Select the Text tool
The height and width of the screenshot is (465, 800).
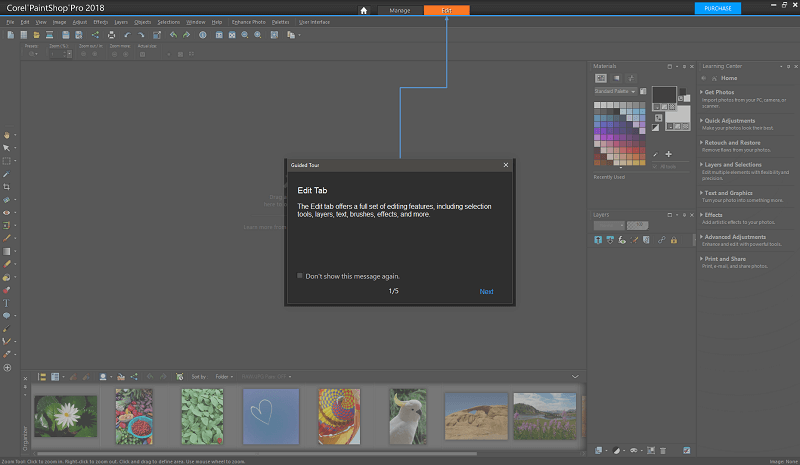[7, 303]
